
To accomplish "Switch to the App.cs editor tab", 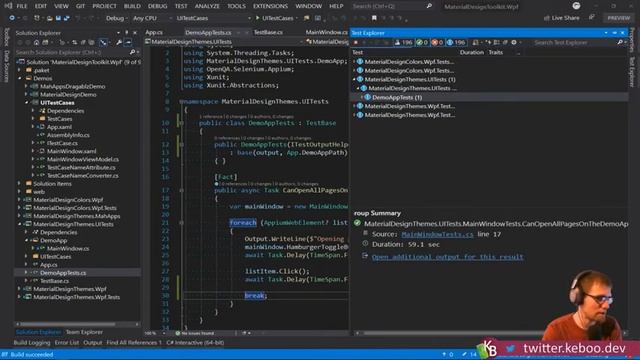I will click(154, 32).
